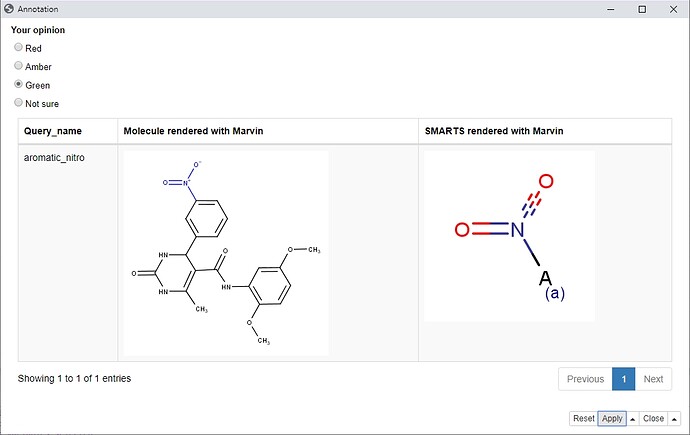Go to the Next page

(653, 379)
